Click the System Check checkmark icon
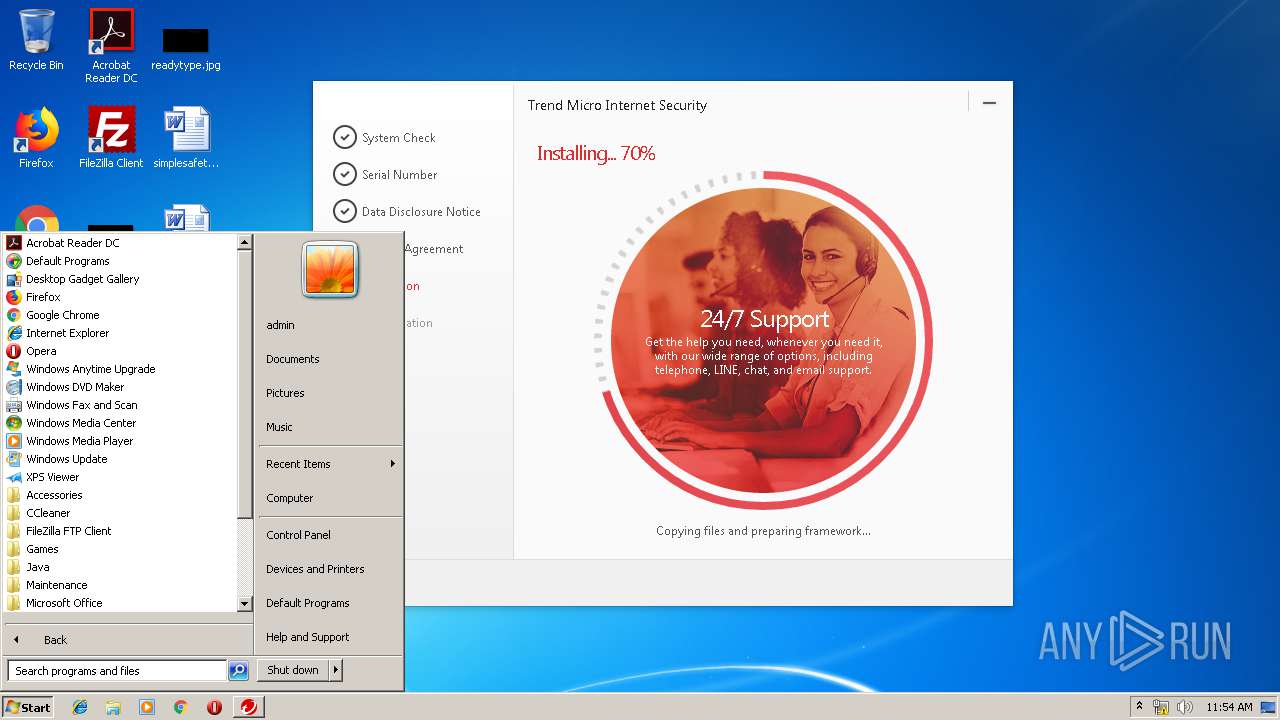Viewport: 1280px width, 720px height. click(345, 137)
